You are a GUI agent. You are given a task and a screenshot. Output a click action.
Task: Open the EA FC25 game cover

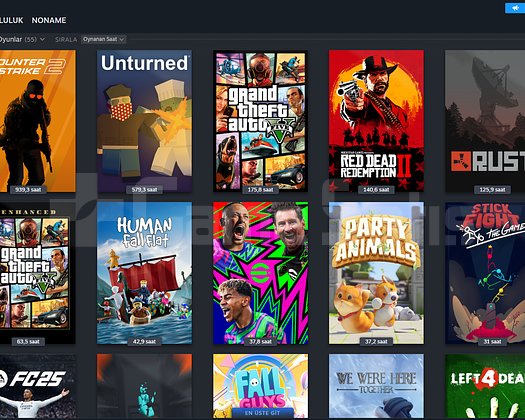[38, 386]
